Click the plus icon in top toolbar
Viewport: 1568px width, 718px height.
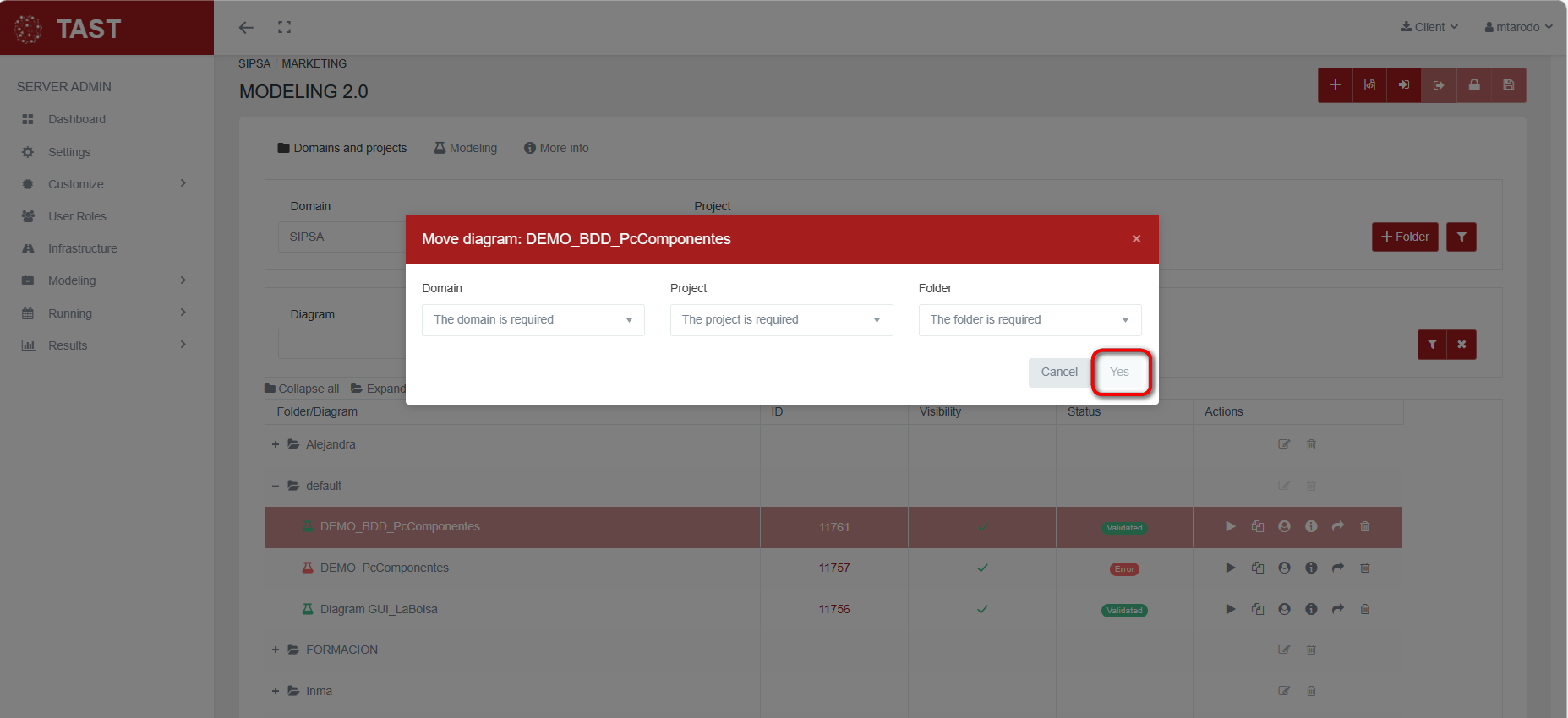[1335, 85]
